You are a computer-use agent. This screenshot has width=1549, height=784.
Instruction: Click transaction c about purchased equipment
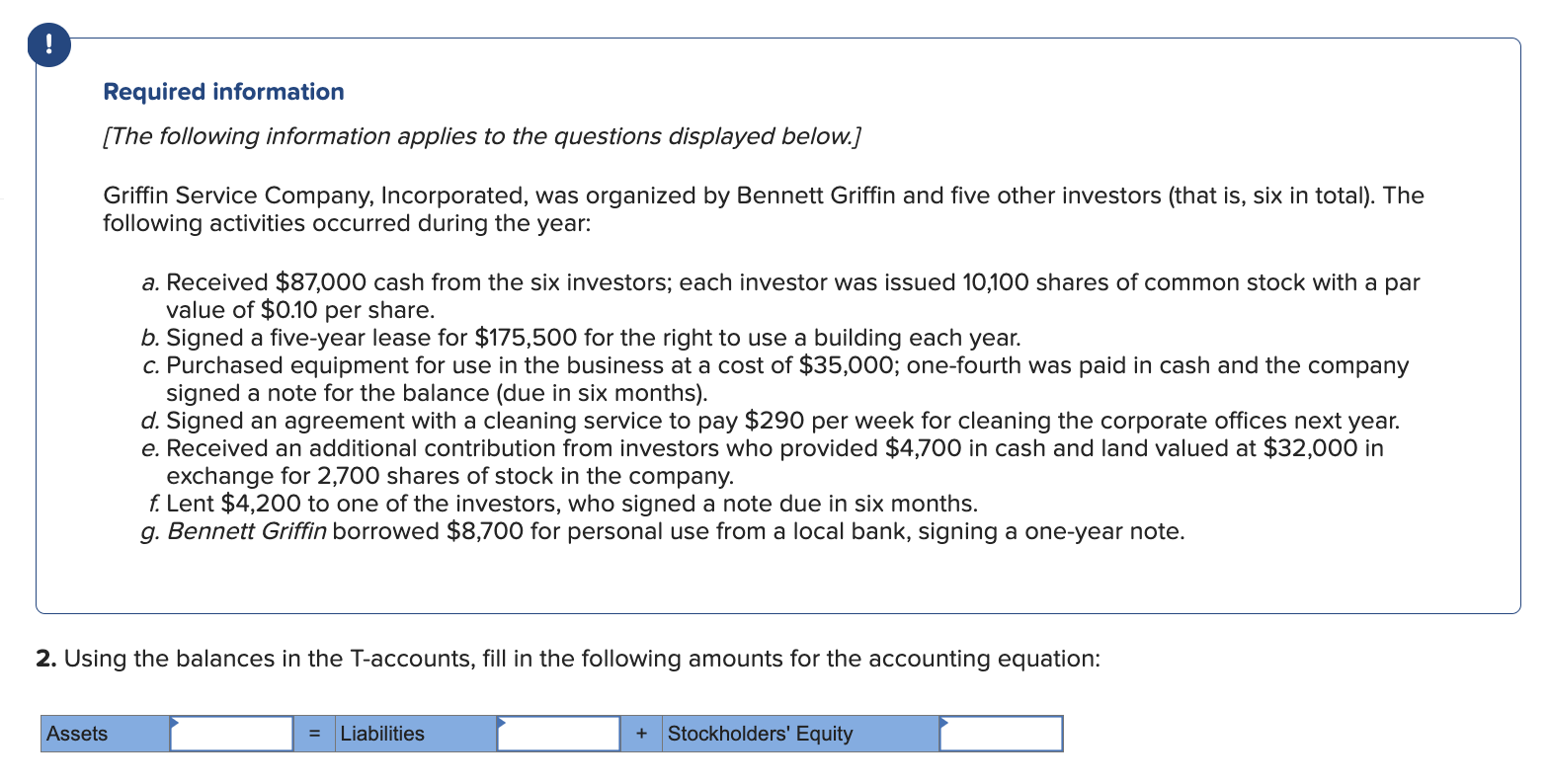tap(775, 378)
